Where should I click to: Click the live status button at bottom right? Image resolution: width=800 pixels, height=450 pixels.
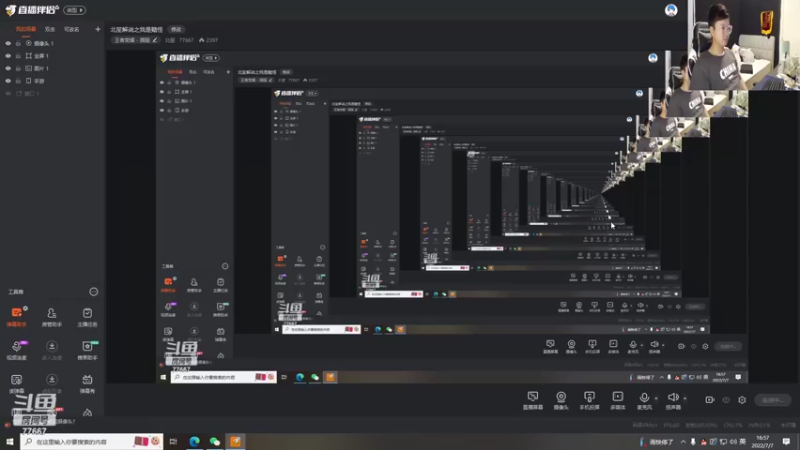tap(773, 400)
